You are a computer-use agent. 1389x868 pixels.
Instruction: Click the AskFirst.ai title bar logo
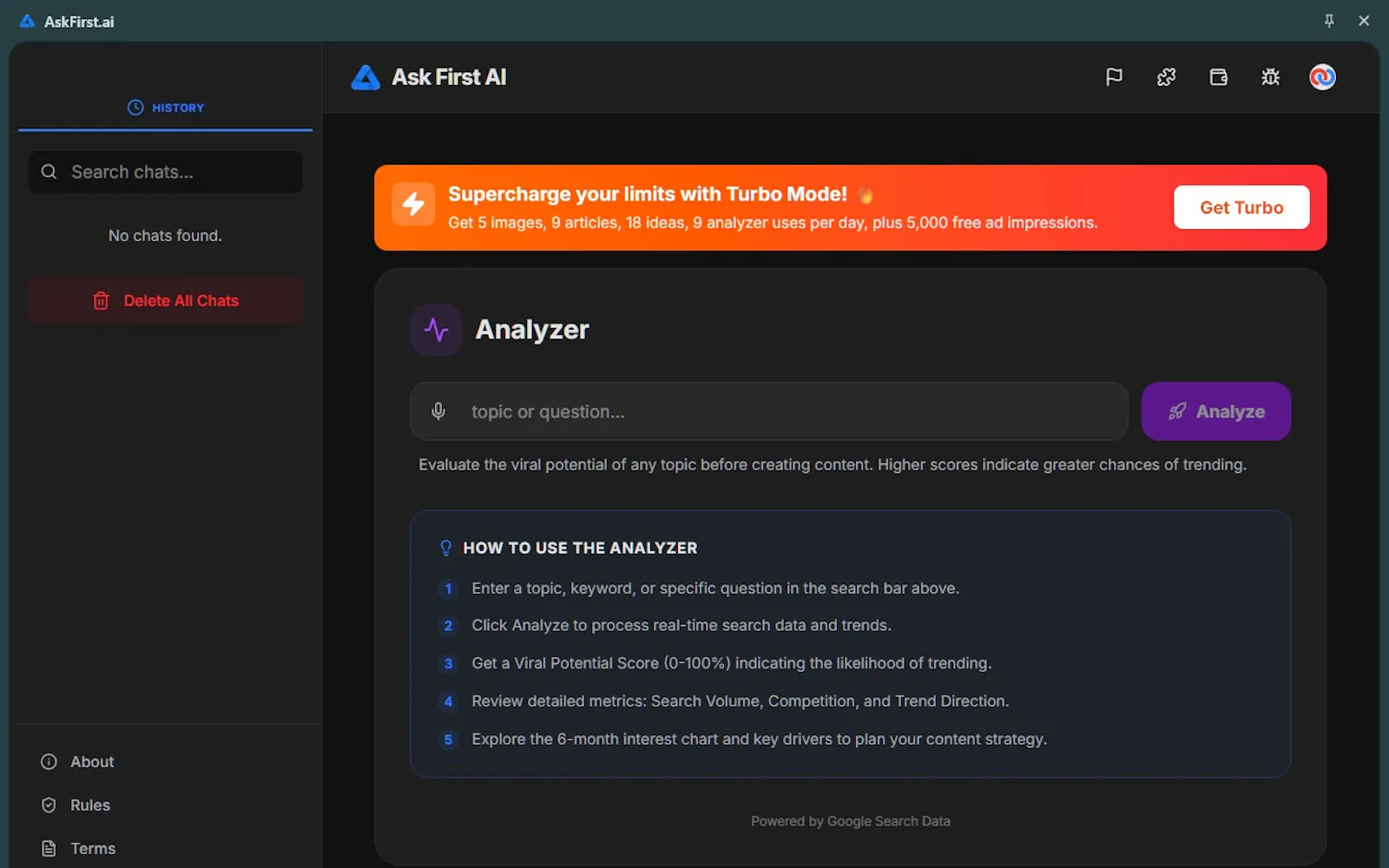(x=28, y=22)
